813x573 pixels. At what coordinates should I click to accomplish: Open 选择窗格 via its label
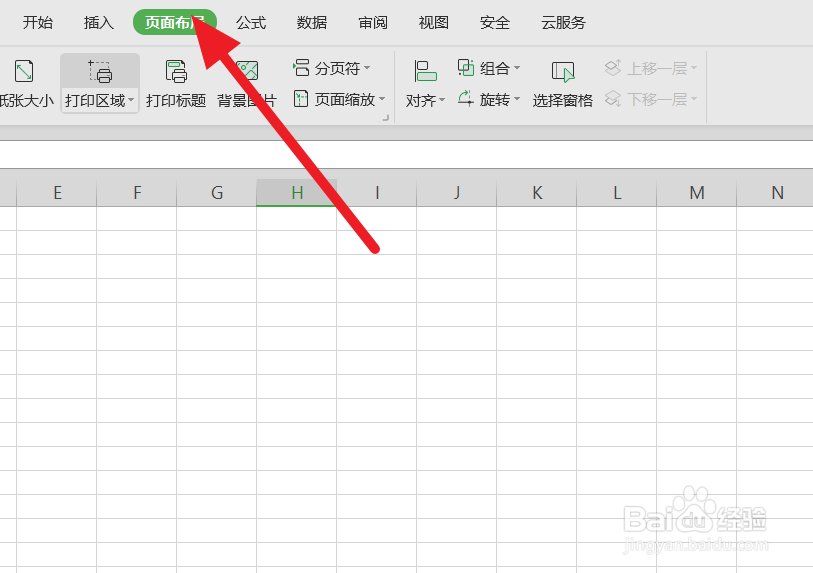click(x=563, y=100)
